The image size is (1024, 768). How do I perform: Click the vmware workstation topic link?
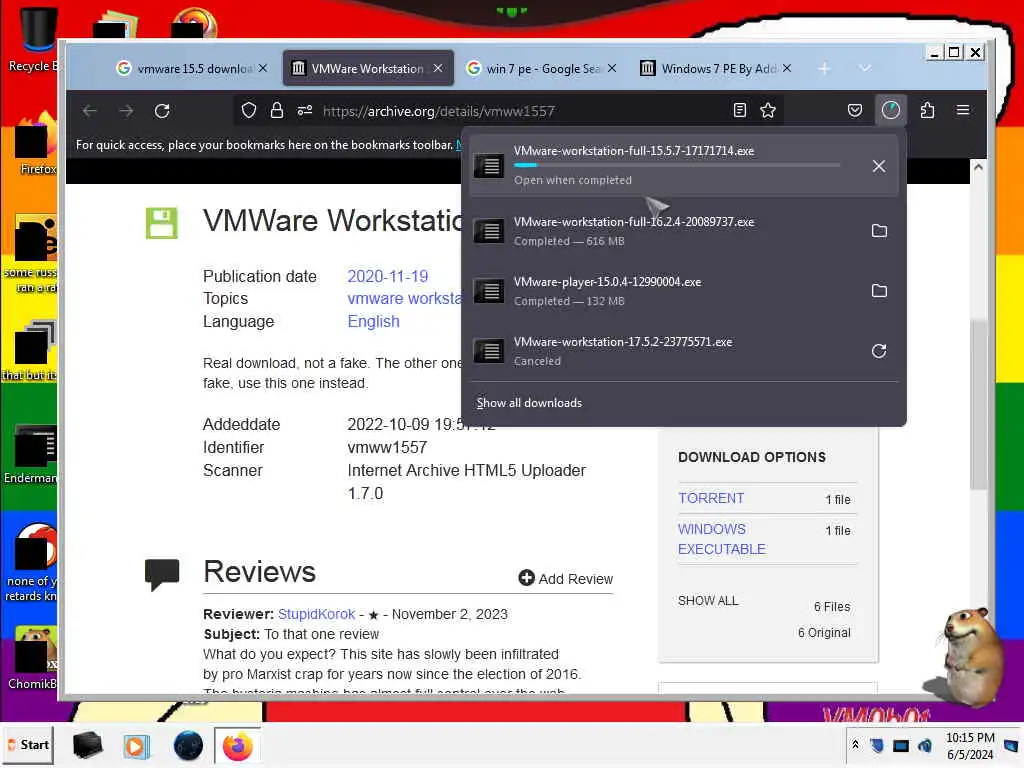tap(405, 298)
